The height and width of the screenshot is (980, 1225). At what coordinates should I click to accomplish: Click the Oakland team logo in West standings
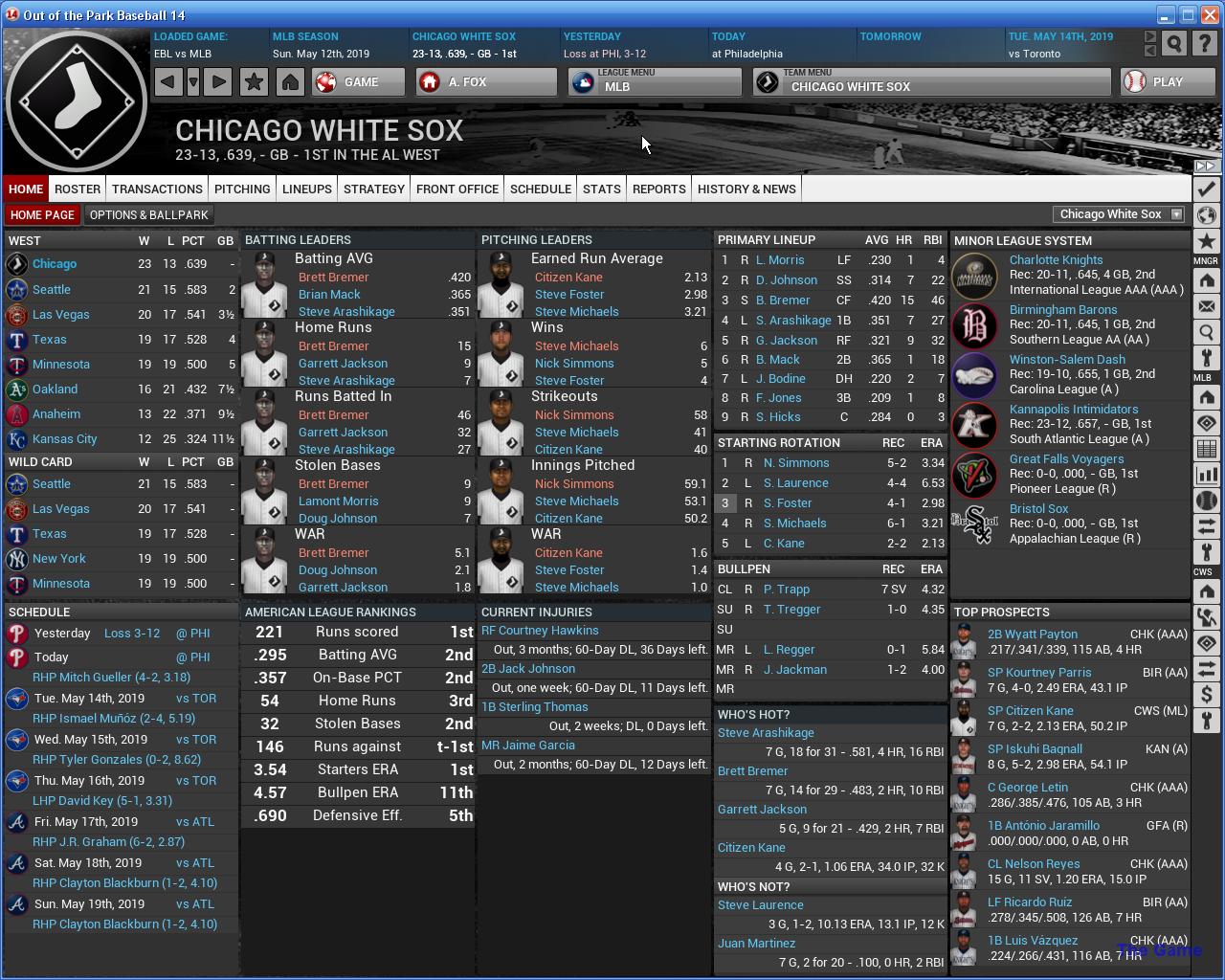pyautogui.click(x=16, y=390)
